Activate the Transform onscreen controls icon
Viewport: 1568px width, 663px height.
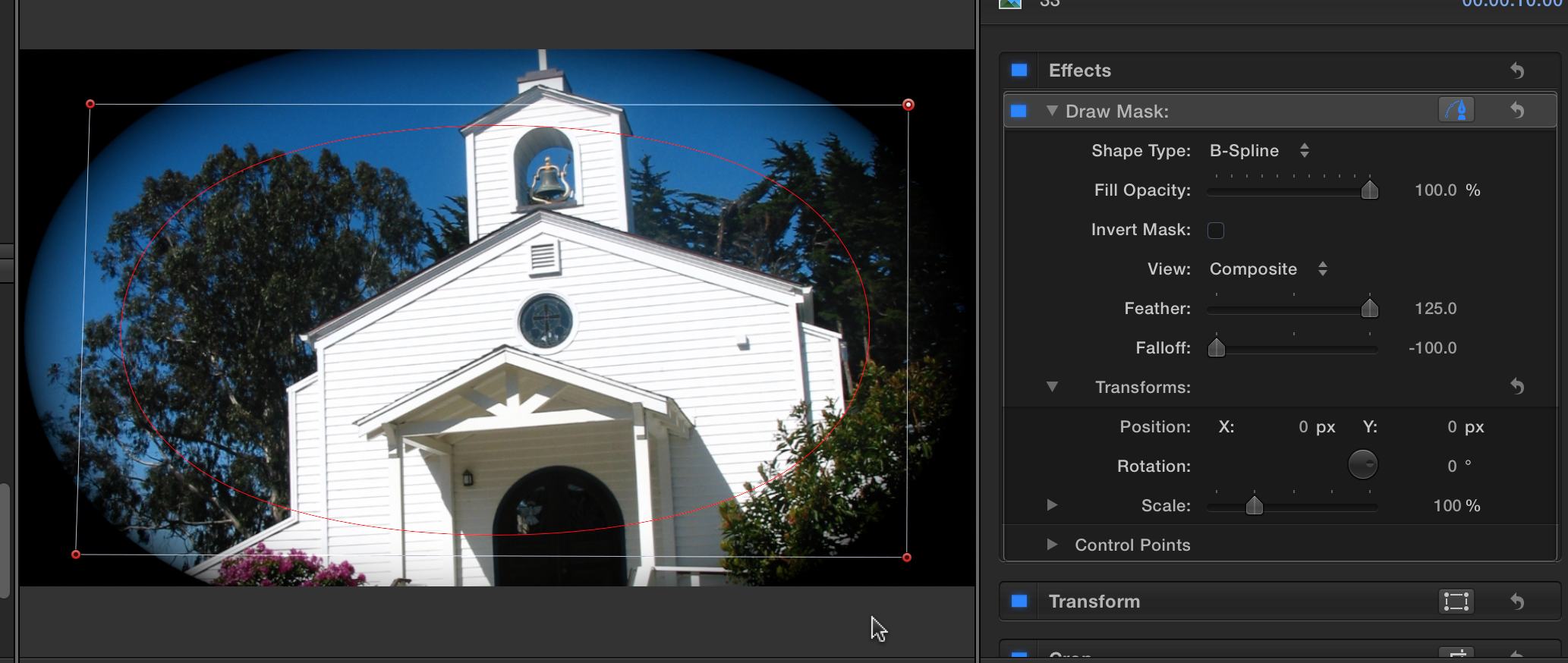click(x=1456, y=602)
